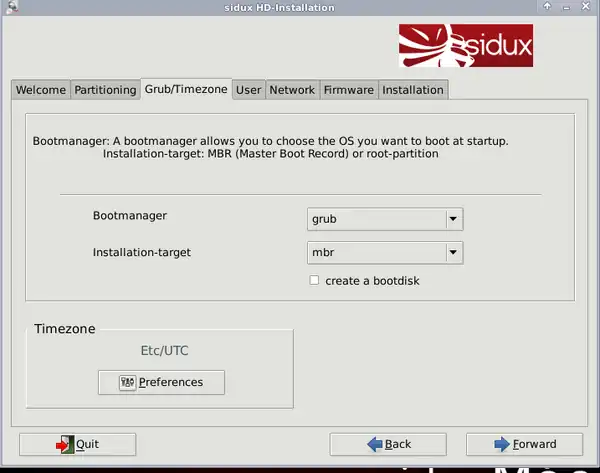This screenshot has height=473, width=600.
Task: Select the Grub/Timezone tab
Action: [x=186, y=89]
